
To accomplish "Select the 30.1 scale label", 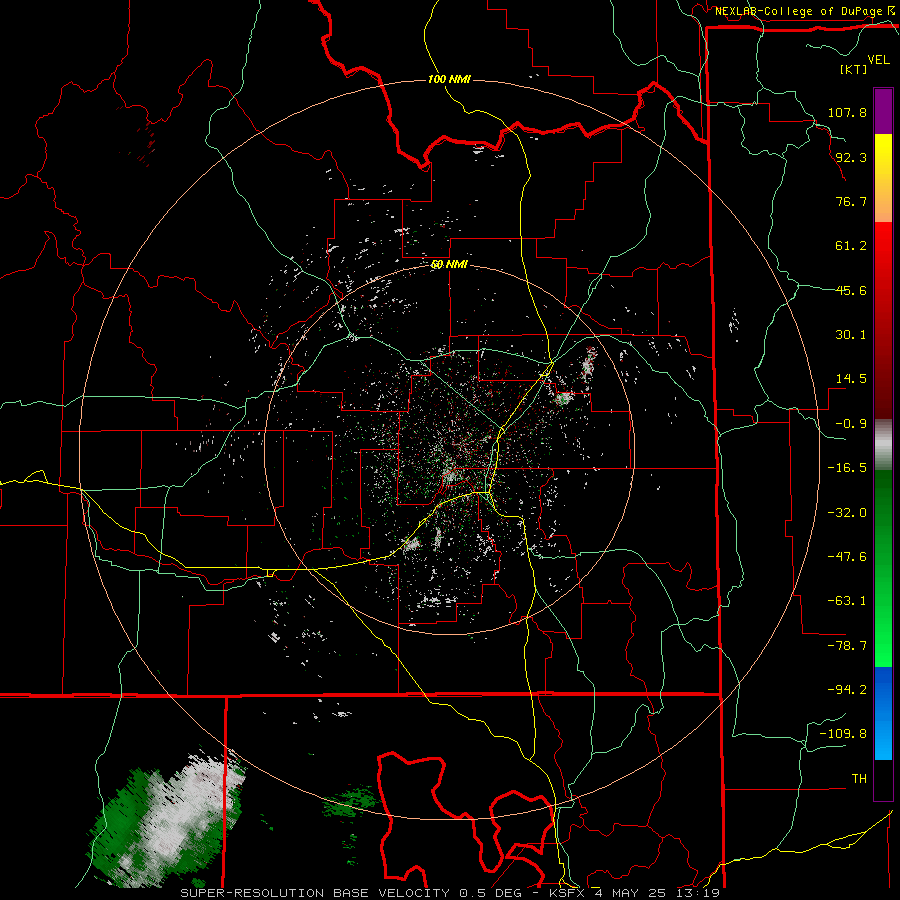I will point(851,335).
